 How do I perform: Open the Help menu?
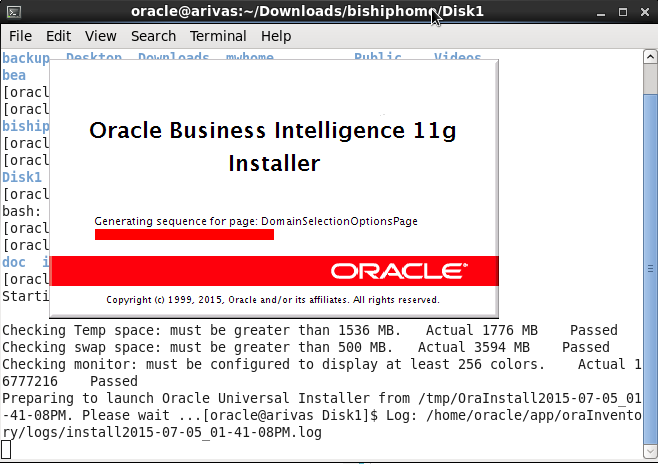click(276, 36)
